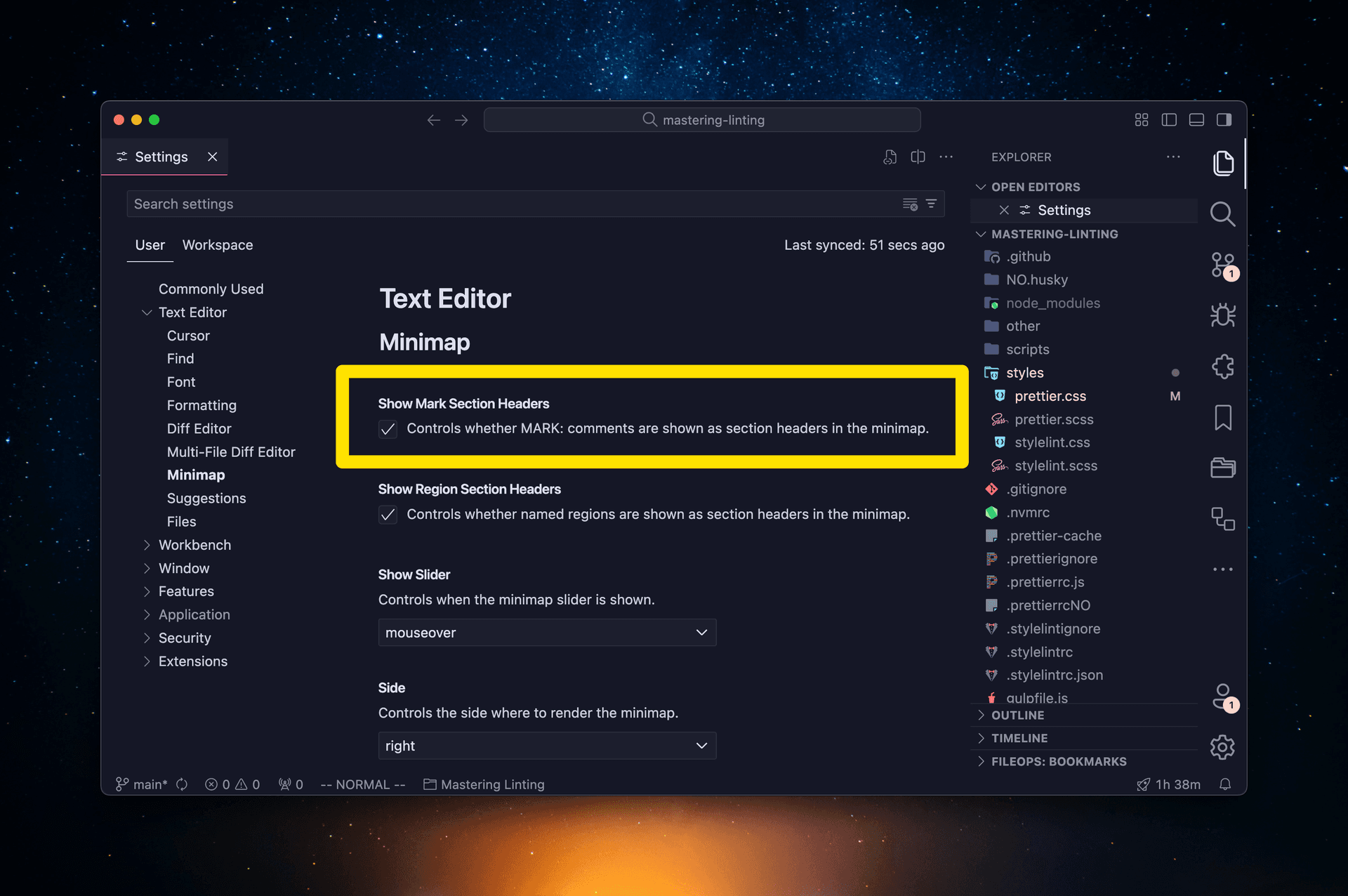Open the Run and Debug panel
This screenshot has width=1348, height=896.
coord(1223,315)
